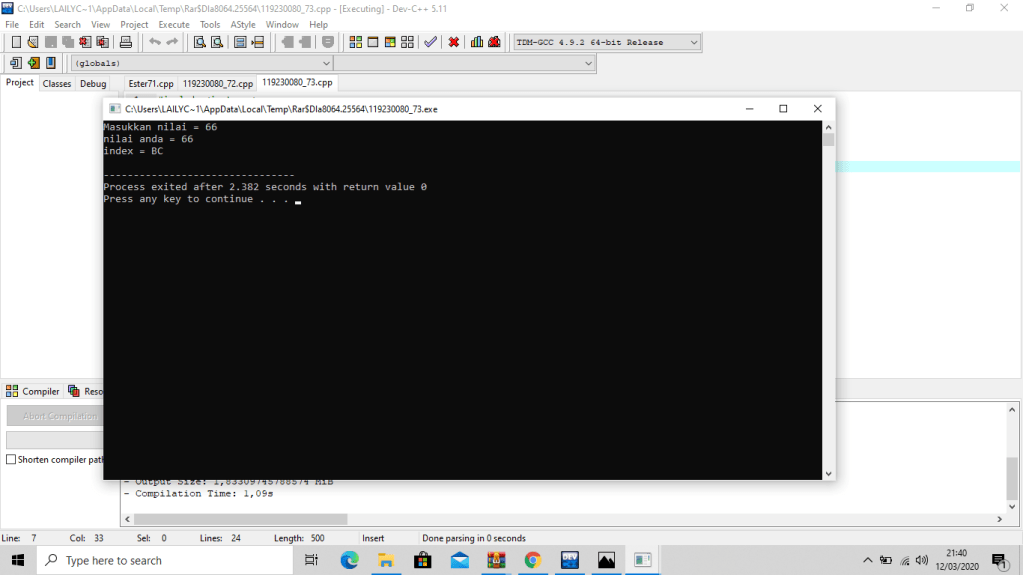Click the red X stop execution icon

coord(453,42)
